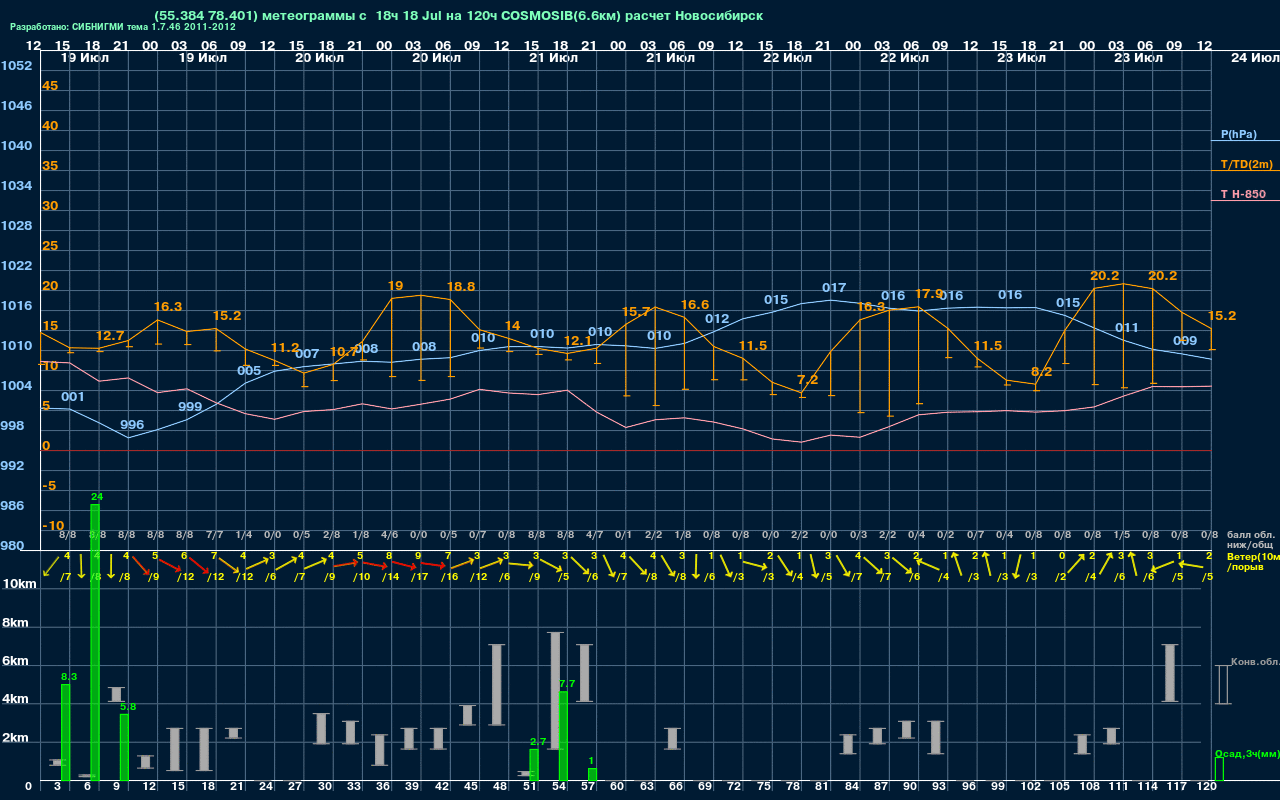Viewport: 1280px width, 800px height.
Task: Click the pressure value 005
Action: pos(249,371)
